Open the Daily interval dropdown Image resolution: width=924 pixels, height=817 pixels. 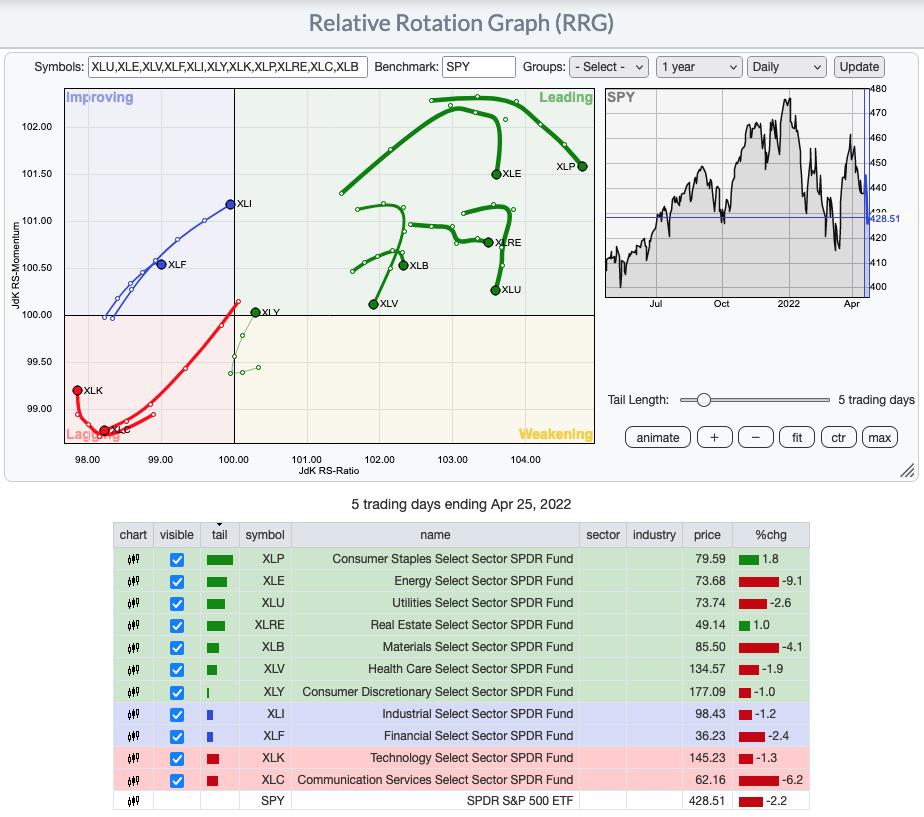786,67
